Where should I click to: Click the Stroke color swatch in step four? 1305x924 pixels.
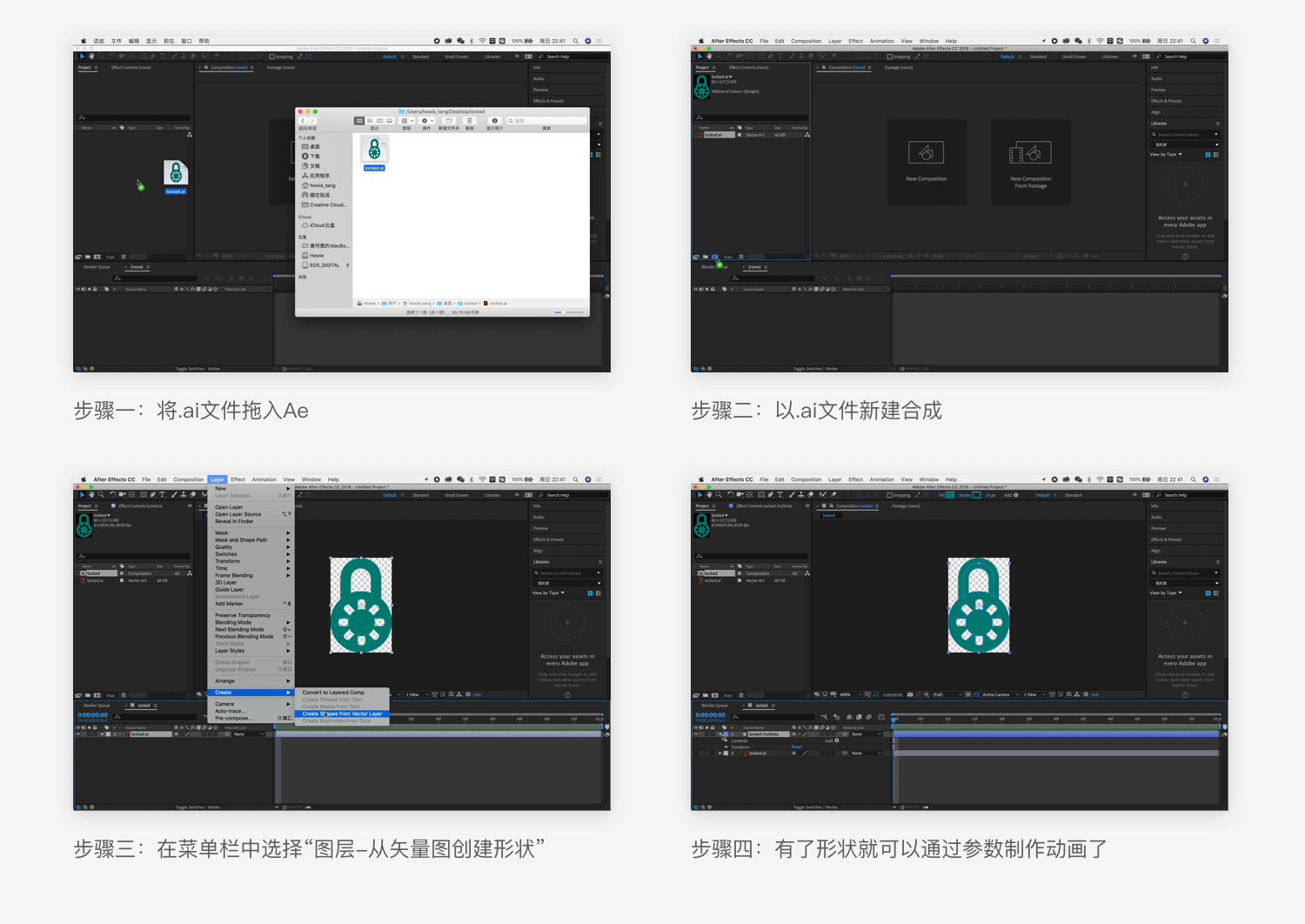coord(976,495)
